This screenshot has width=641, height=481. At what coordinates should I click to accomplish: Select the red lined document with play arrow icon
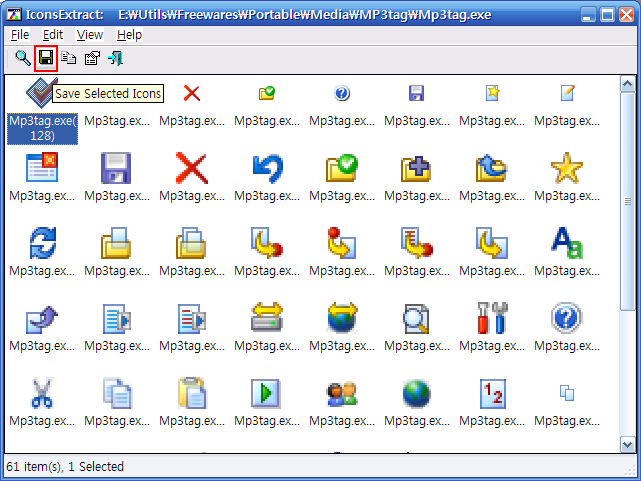192,318
